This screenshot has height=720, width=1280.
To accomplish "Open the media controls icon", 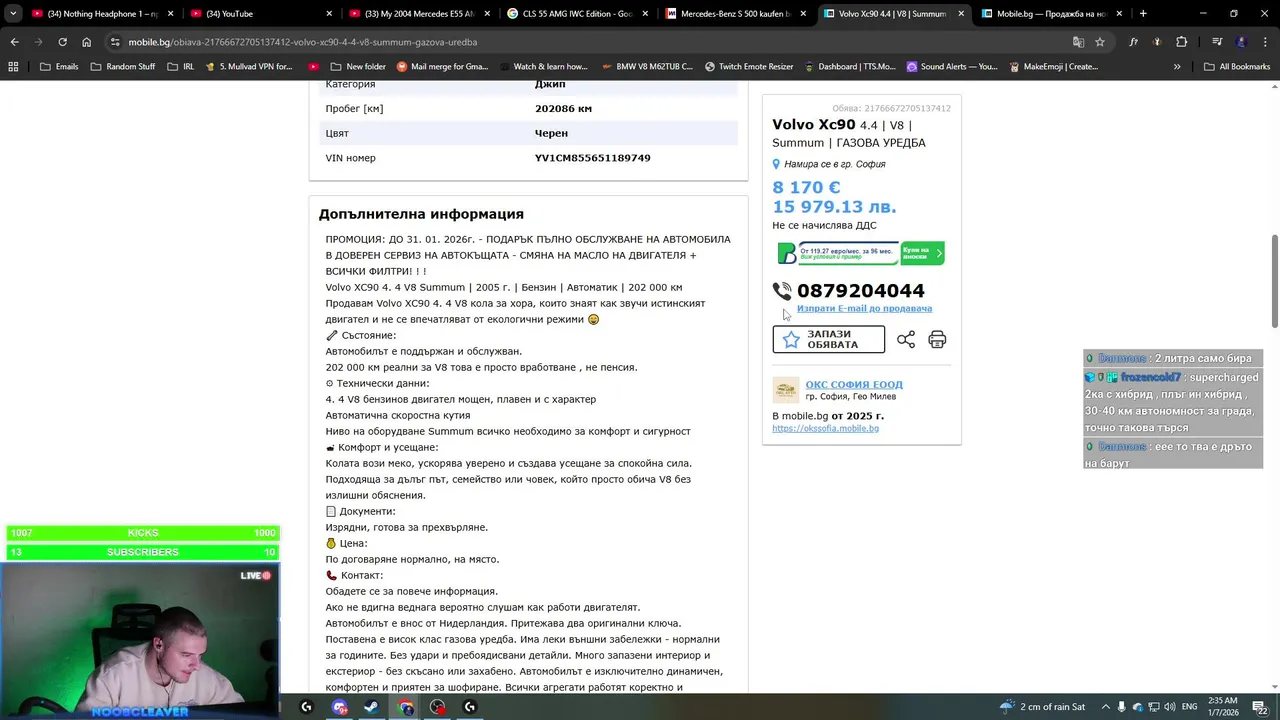I will tap(1217, 42).
